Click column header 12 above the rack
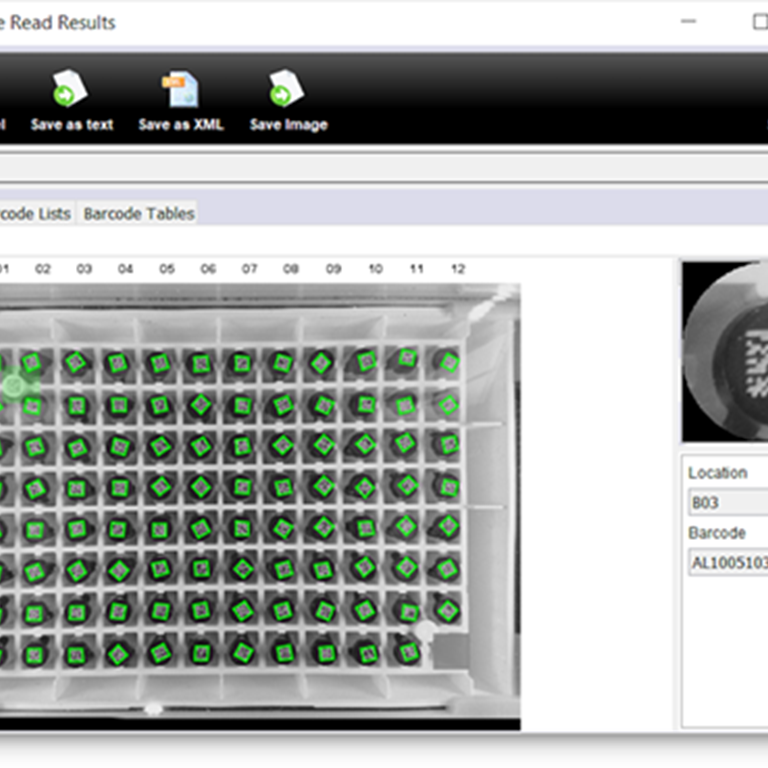The image size is (768, 768). 458,269
